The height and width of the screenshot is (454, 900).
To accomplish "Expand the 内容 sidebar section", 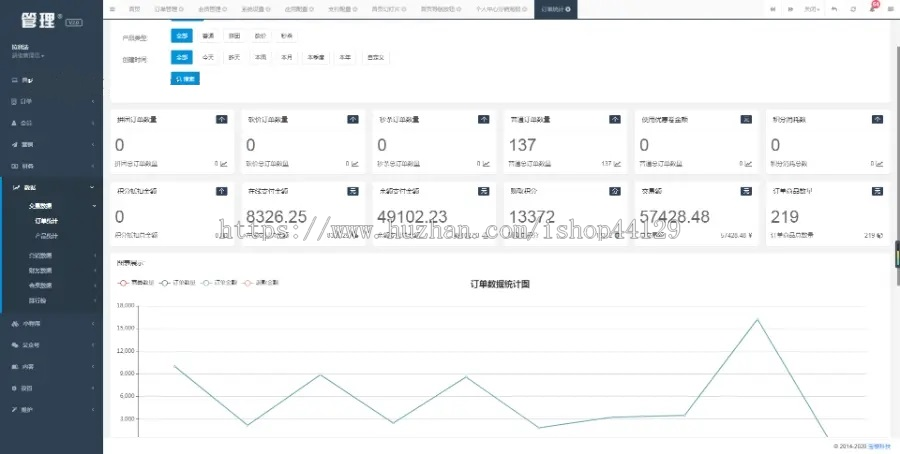I will coord(52,367).
